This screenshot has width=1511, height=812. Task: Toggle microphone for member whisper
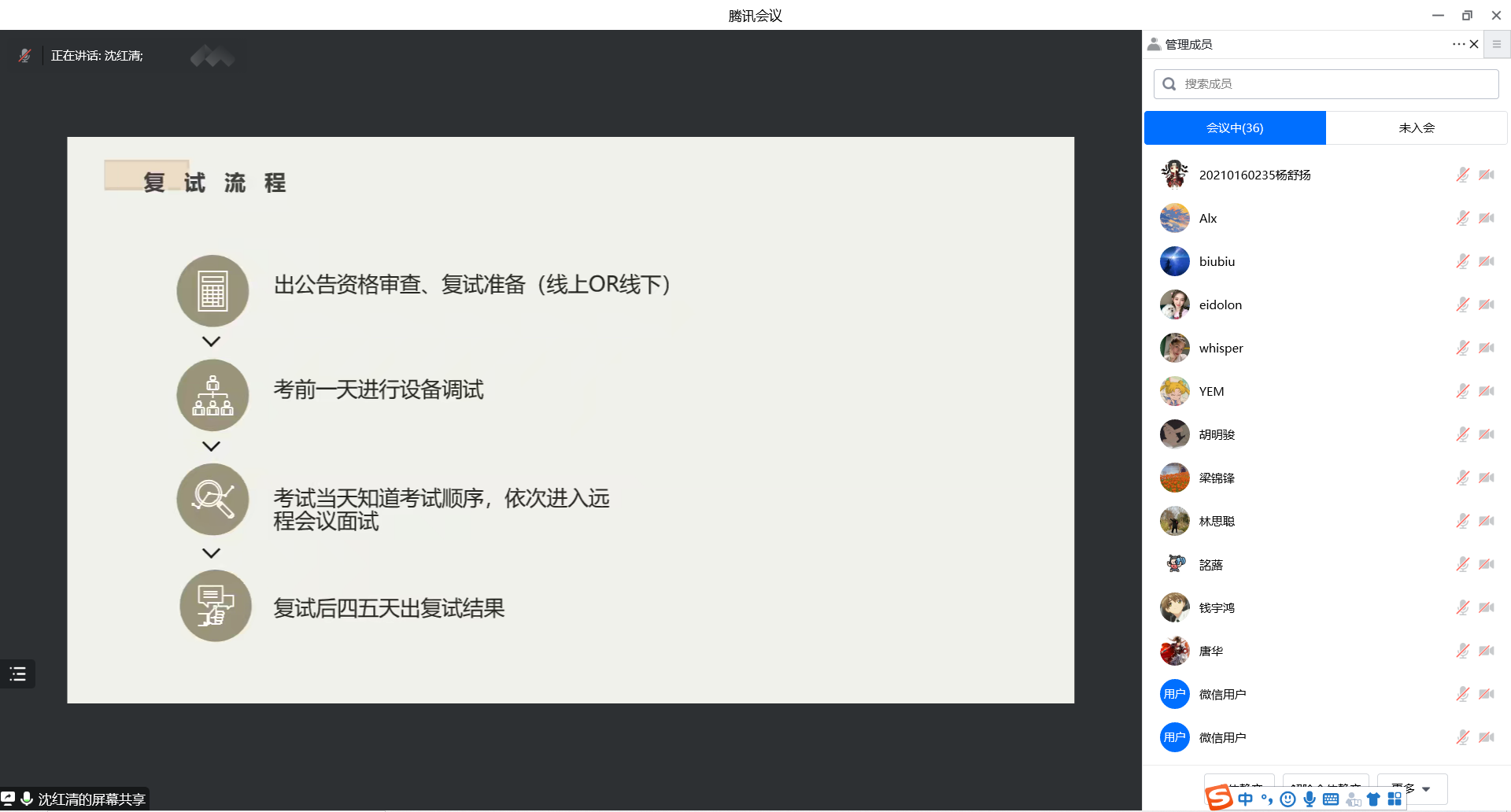1462,348
